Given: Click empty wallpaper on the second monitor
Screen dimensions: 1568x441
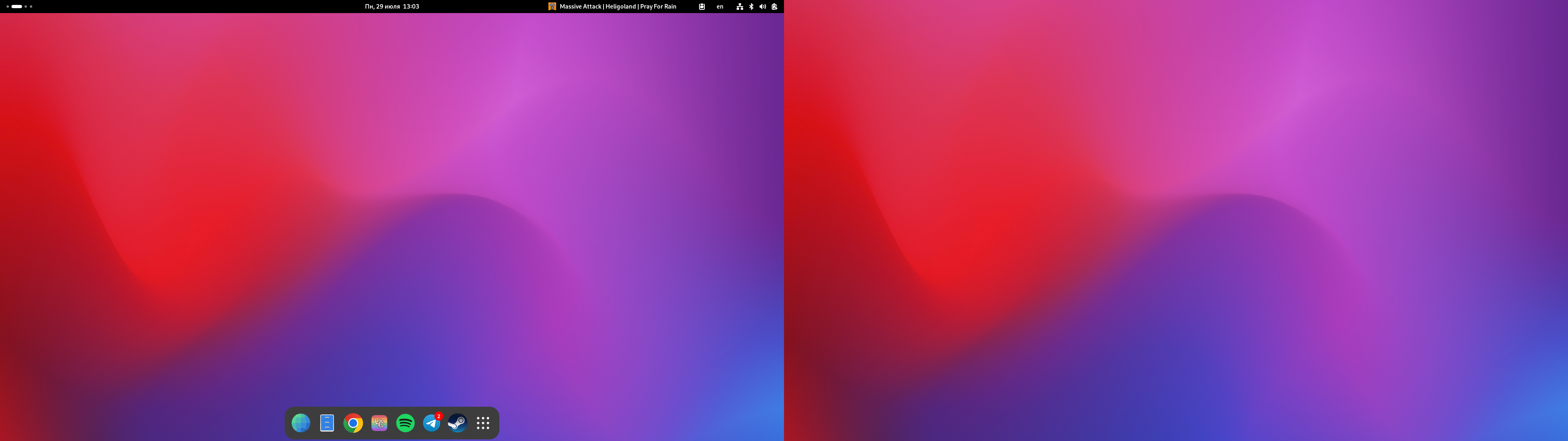Looking at the screenshot, I should point(1175,219).
